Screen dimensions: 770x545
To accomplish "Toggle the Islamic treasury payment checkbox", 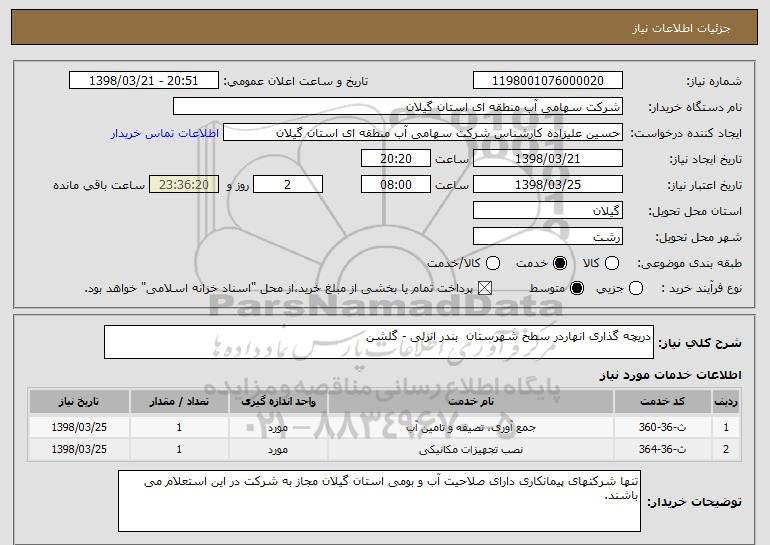I will tap(485, 288).
